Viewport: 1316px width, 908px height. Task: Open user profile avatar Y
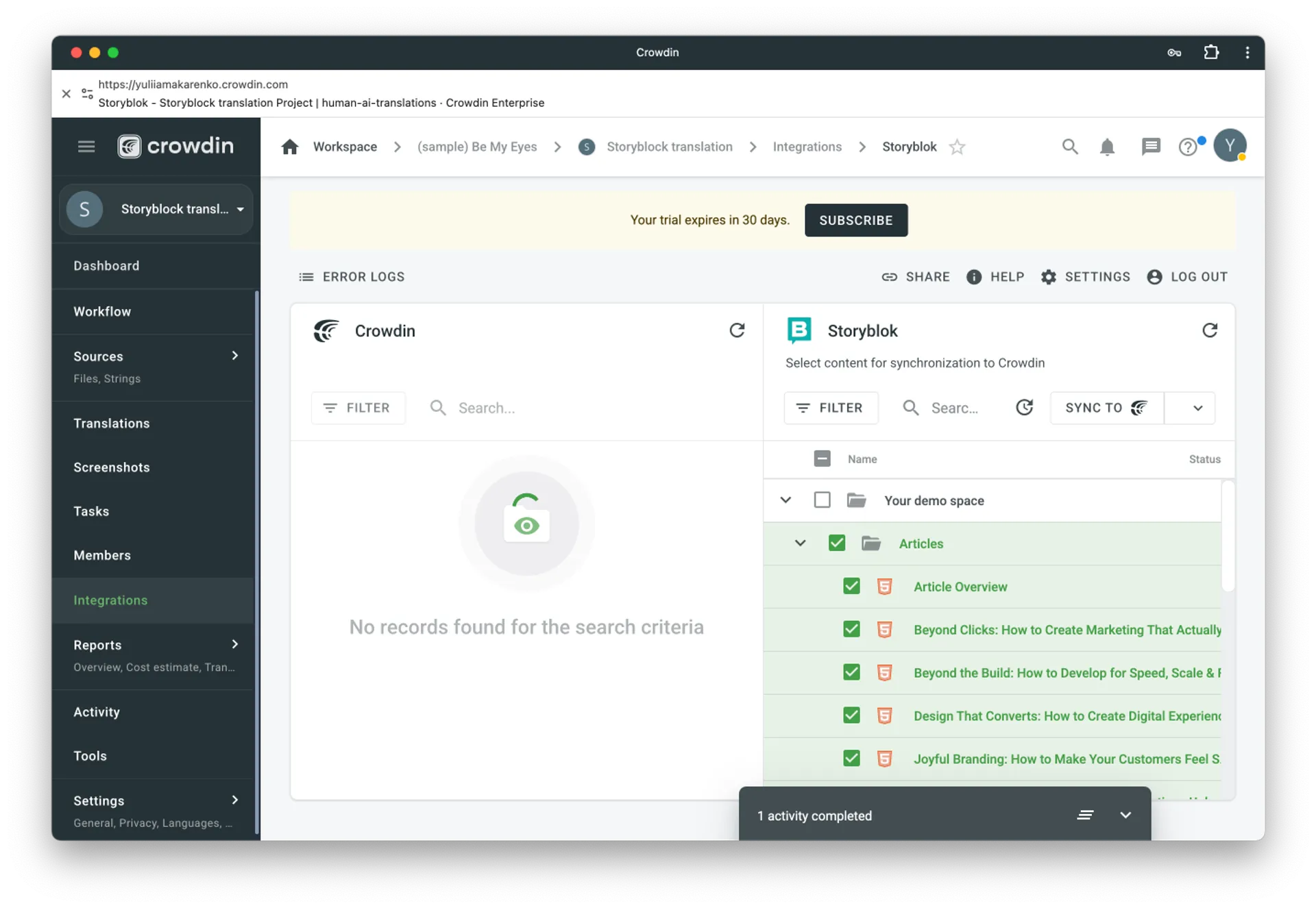coord(1230,145)
